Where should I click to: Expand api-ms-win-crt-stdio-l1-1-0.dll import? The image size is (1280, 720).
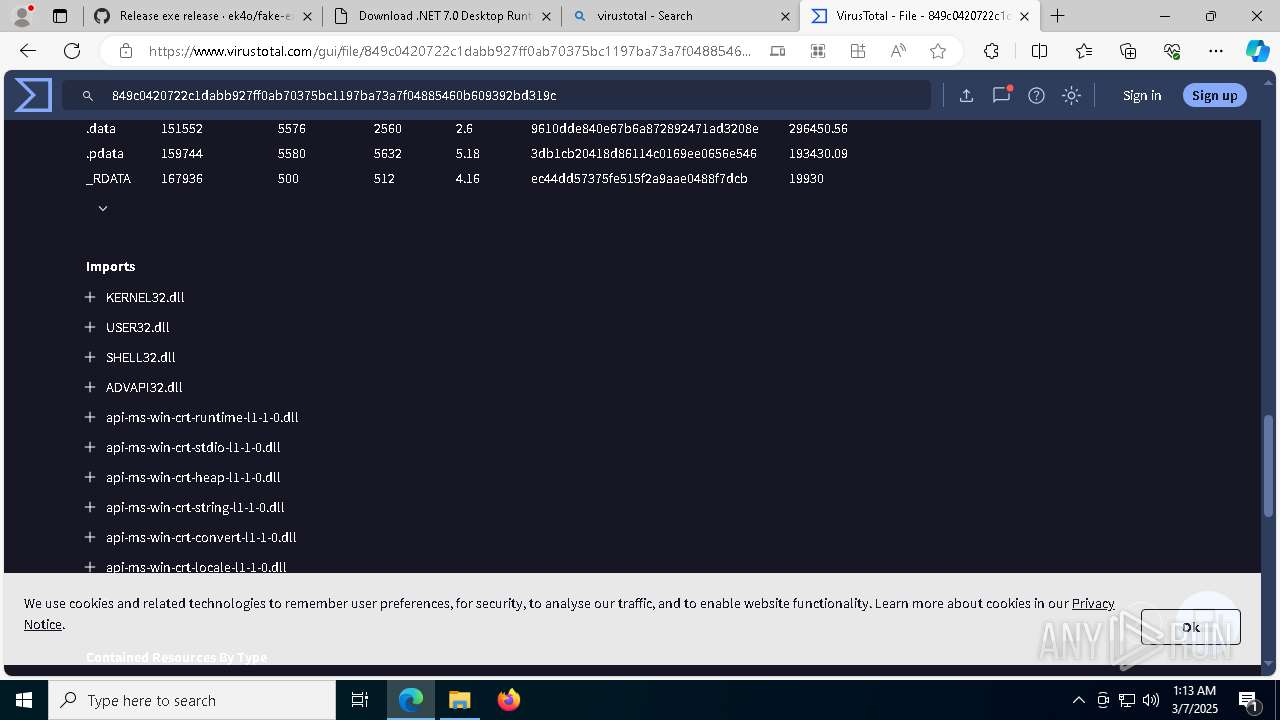click(90, 447)
